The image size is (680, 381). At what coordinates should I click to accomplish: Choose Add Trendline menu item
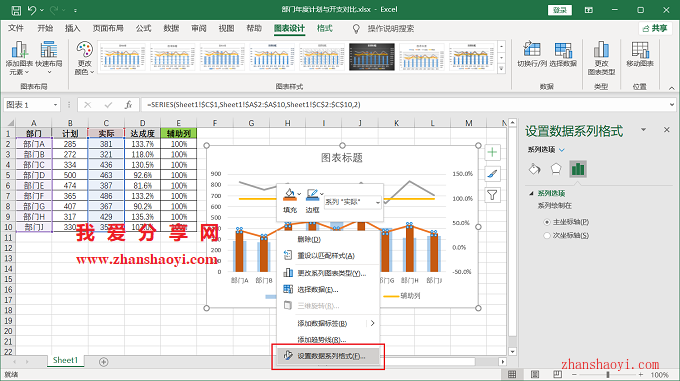(x=328, y=340)
